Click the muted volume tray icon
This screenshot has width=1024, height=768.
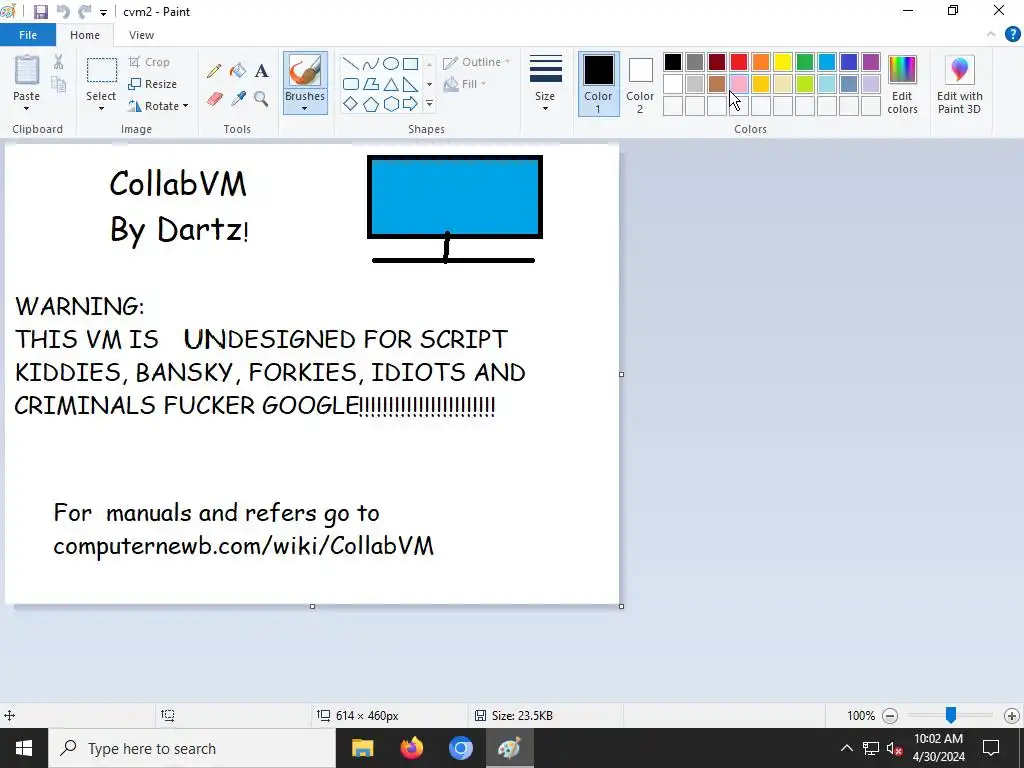coord(895,748)
